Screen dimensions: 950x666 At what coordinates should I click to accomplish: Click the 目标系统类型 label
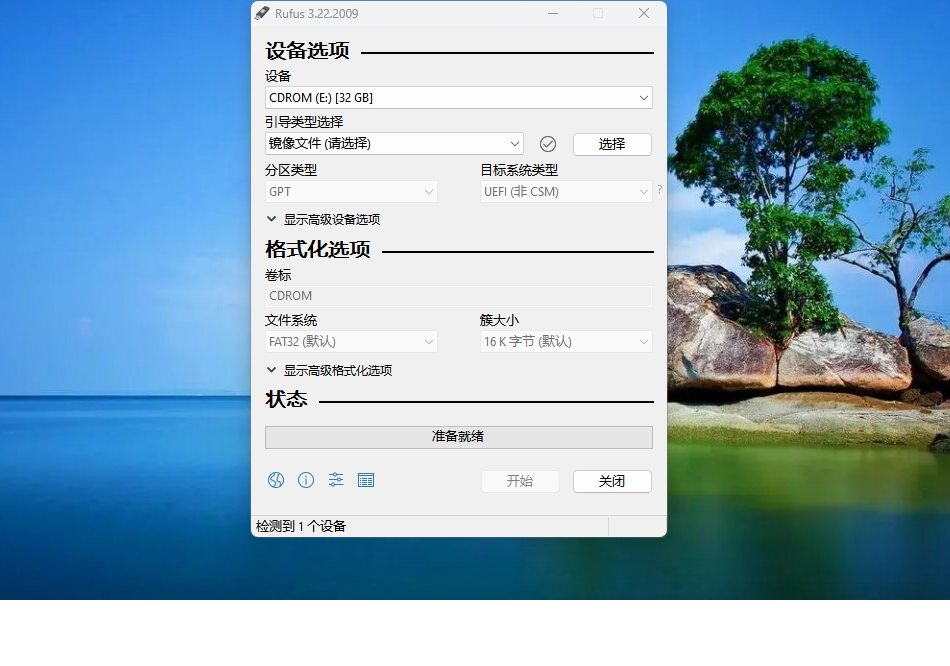click(x=519, y=170)
